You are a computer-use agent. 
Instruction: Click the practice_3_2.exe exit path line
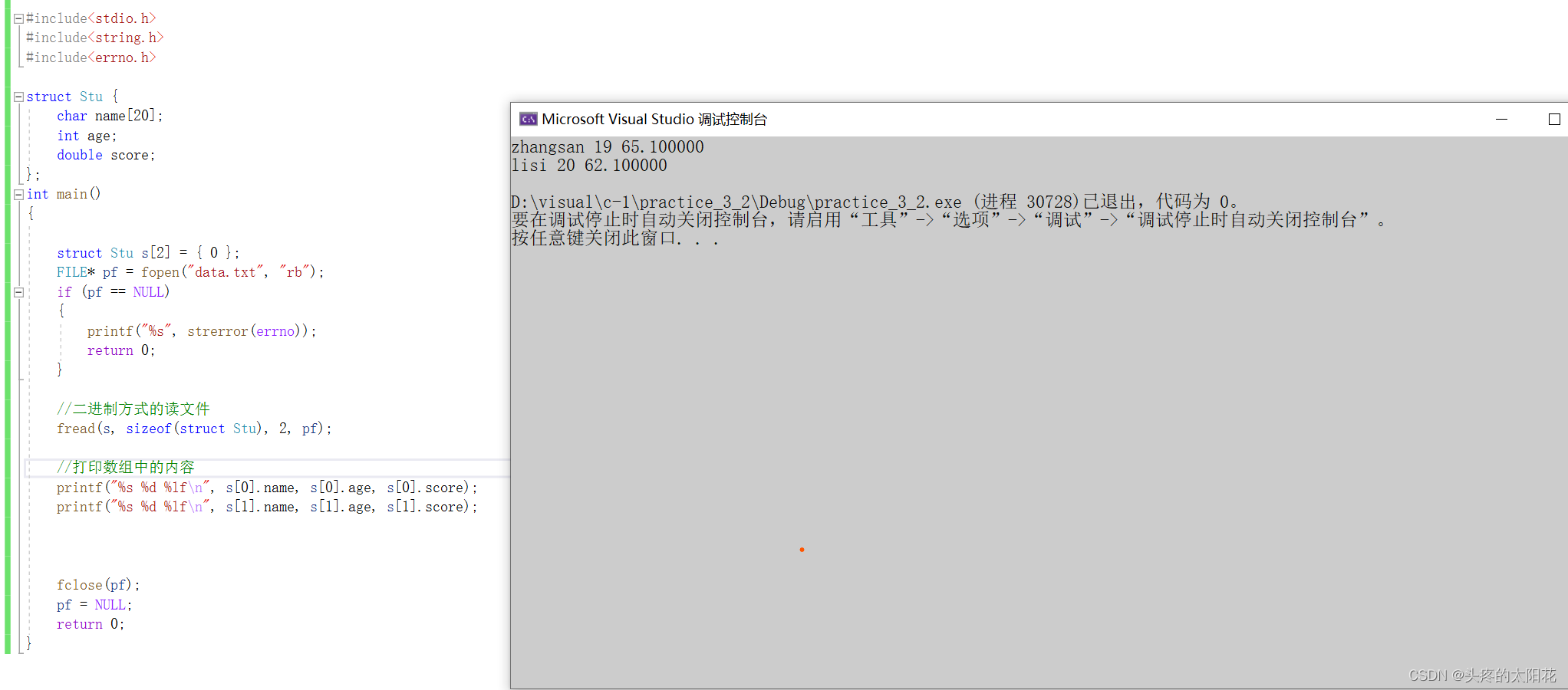point(875,202)
